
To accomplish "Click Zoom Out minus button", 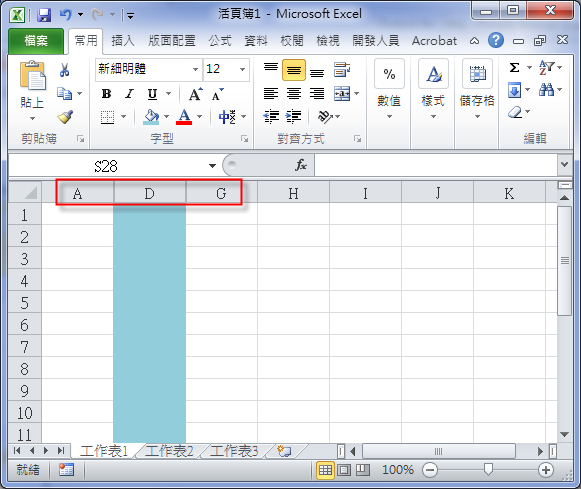I will pos(430,470).
